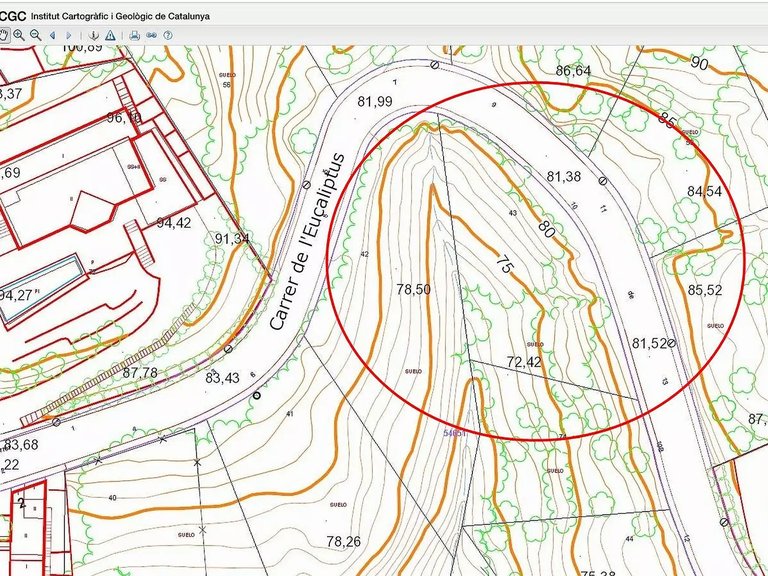Click the elevation point 72,42

click(524, 362)
